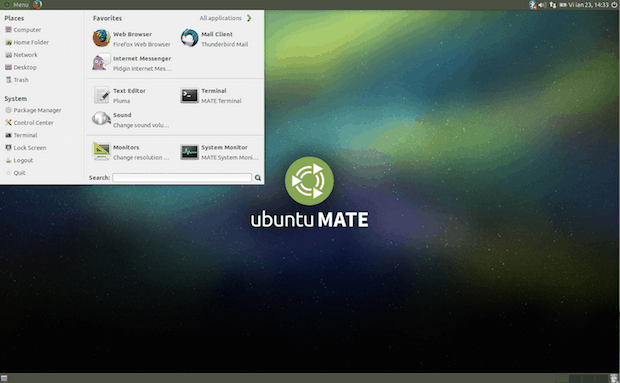The width and height of the screenshot is (620, 383).
Task: Open the Bluetooth indicator in system tray
Action: tap(533, 5)
